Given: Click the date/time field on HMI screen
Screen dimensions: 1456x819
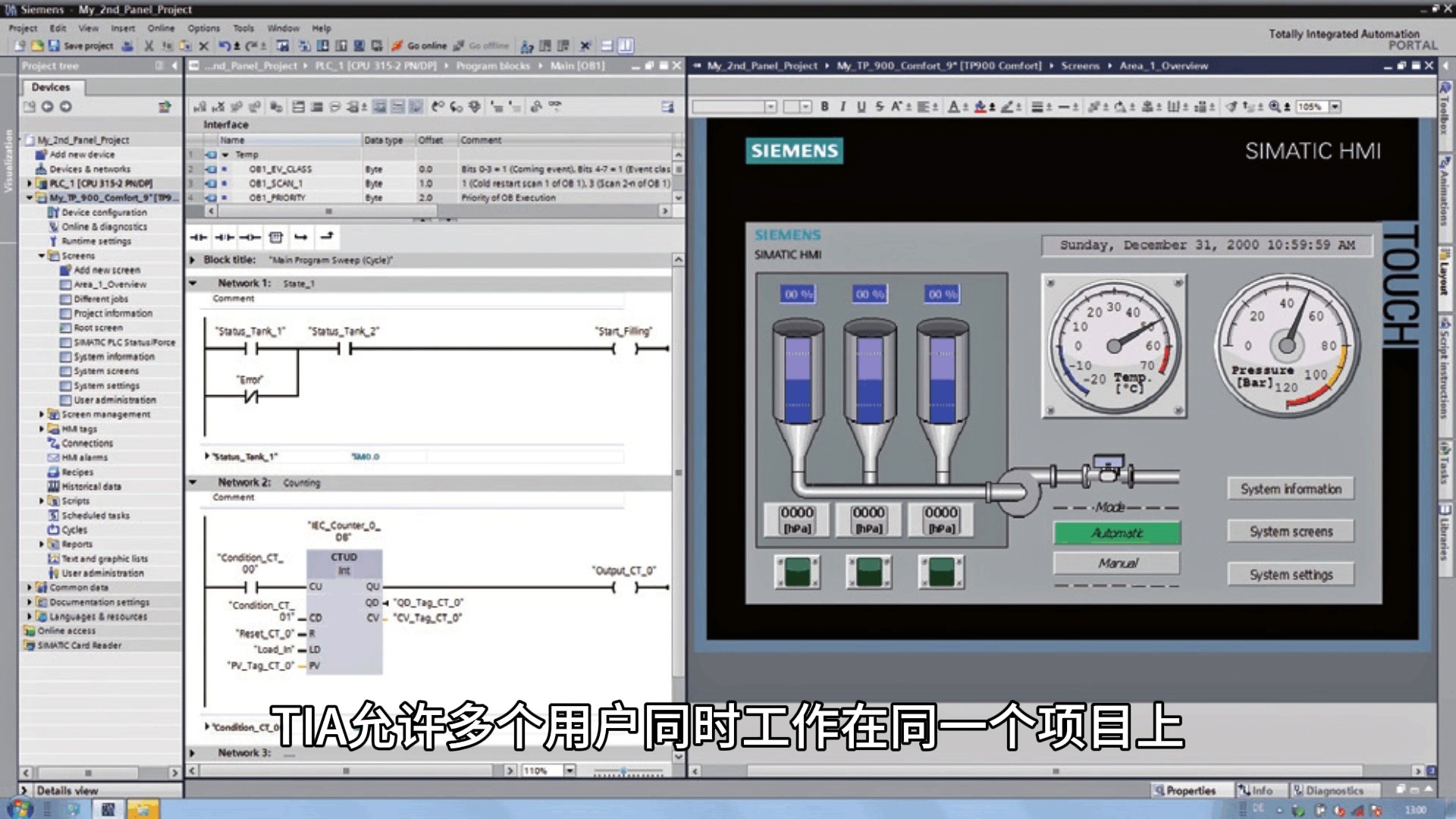Looking at the screenshot, I should pos(1207,246).
